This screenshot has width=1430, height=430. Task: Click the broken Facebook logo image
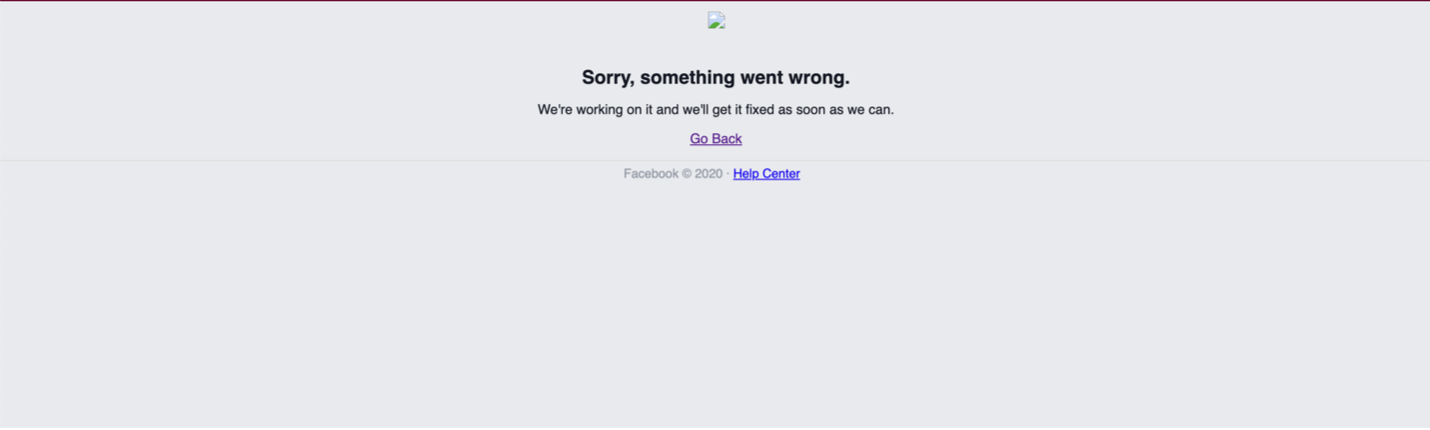pos(716,20)
